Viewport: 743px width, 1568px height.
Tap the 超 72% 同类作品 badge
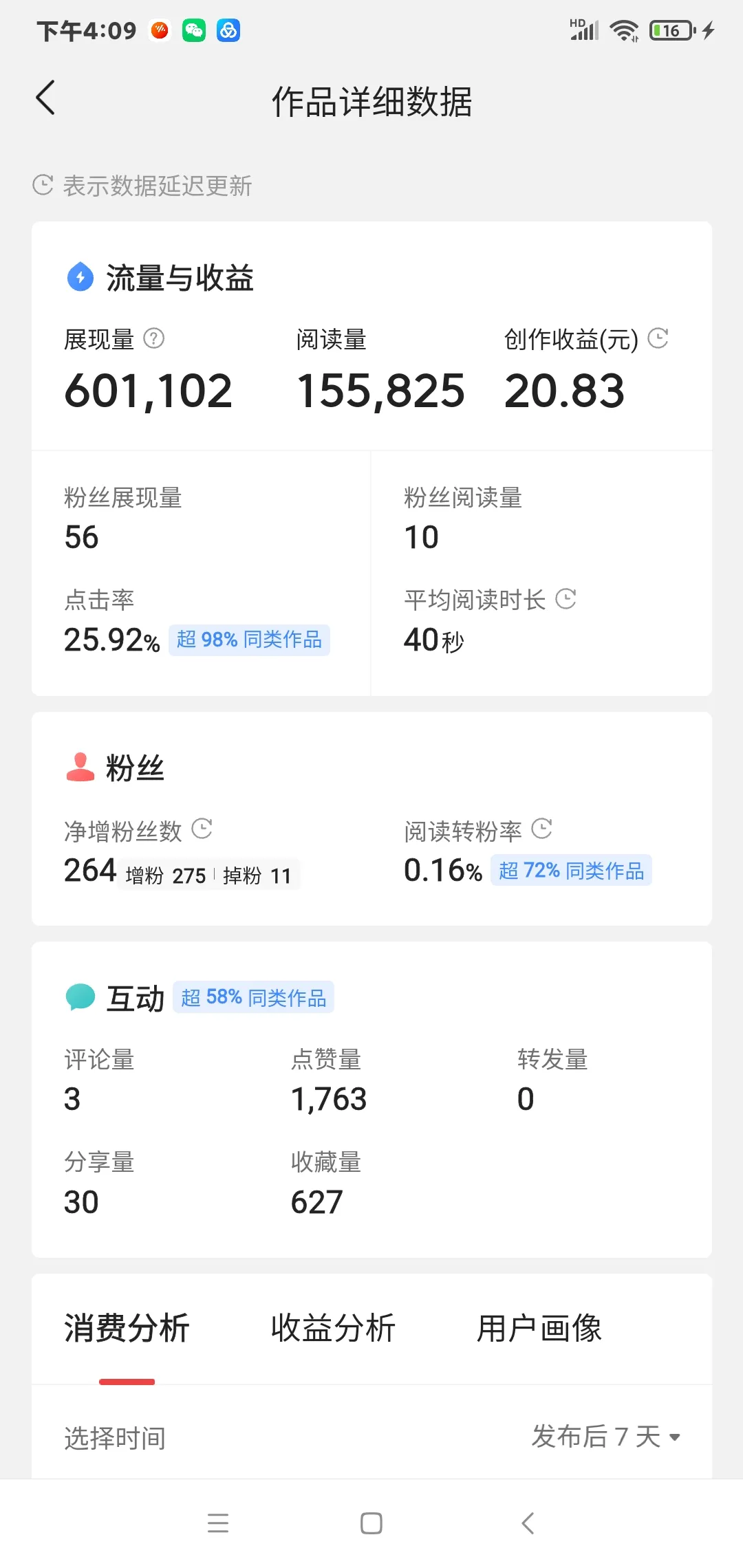coord(571,871)
